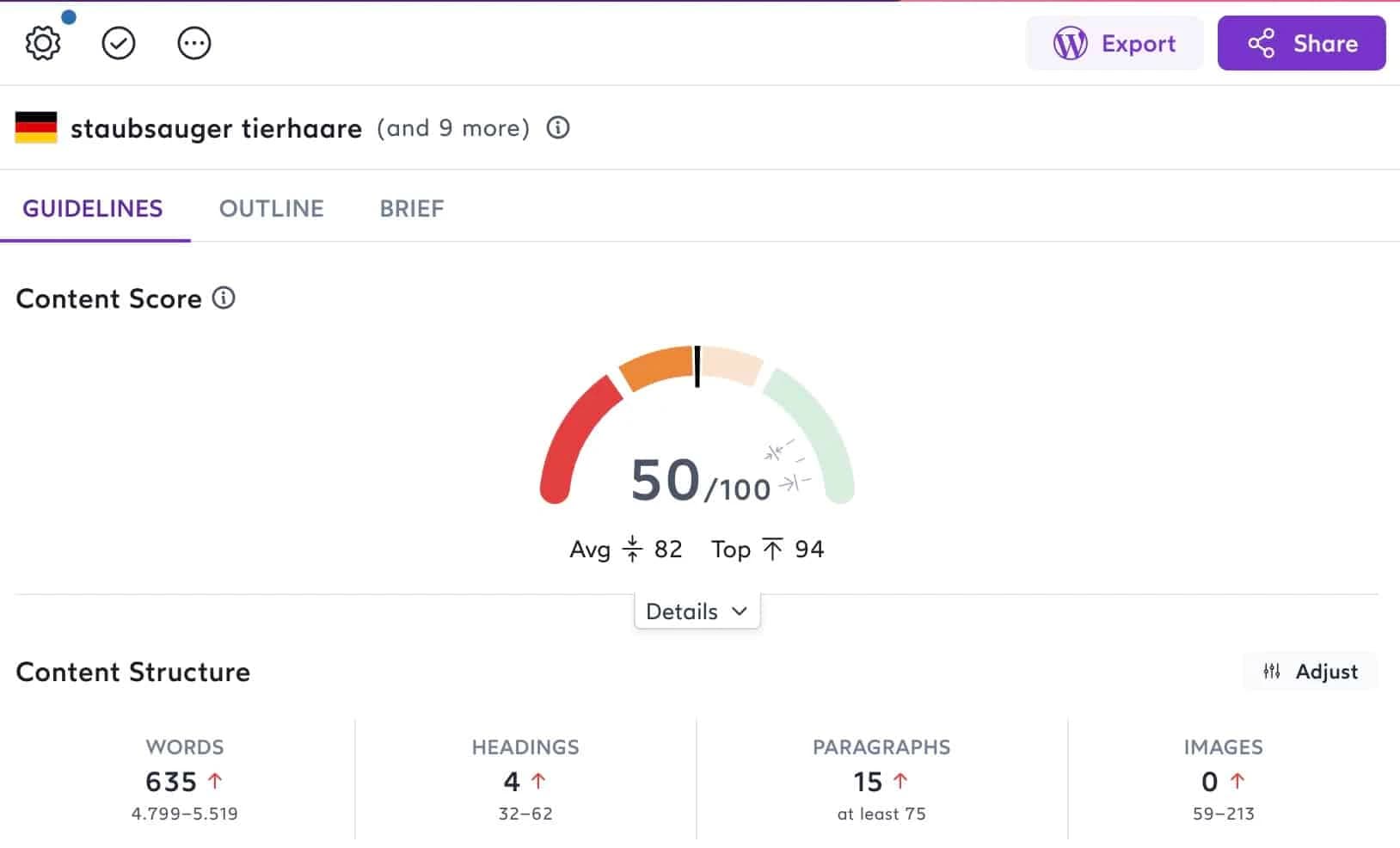Click the info icon beside staubsauger tierhaare

[x=559, y=128]
